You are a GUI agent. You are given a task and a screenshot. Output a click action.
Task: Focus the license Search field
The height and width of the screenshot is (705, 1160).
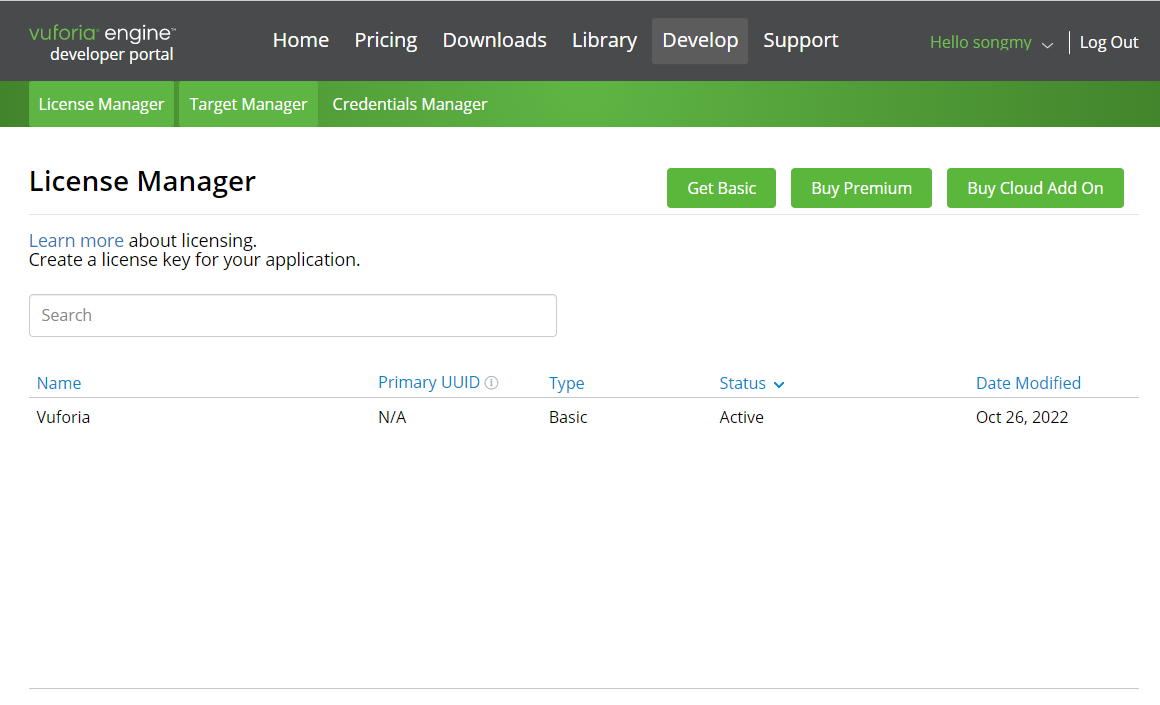click(293, 315)
